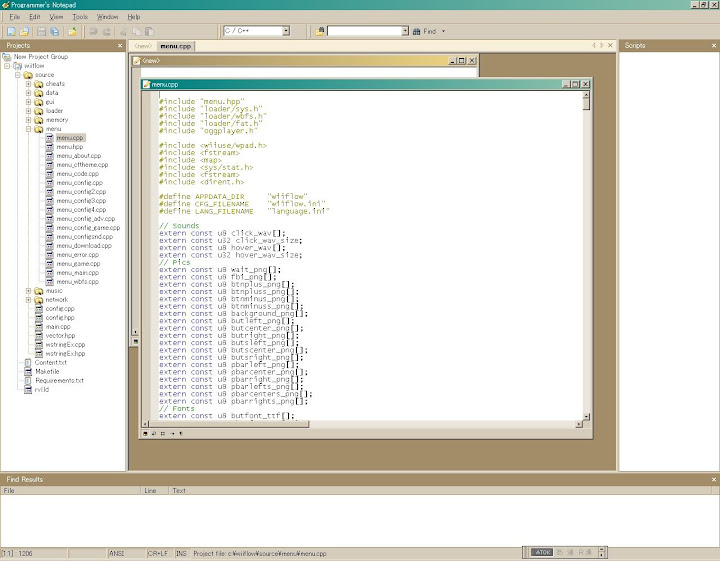
Task: Click the ATOK input method indicator
Action: pyautogui.click(x=541, y=552)
